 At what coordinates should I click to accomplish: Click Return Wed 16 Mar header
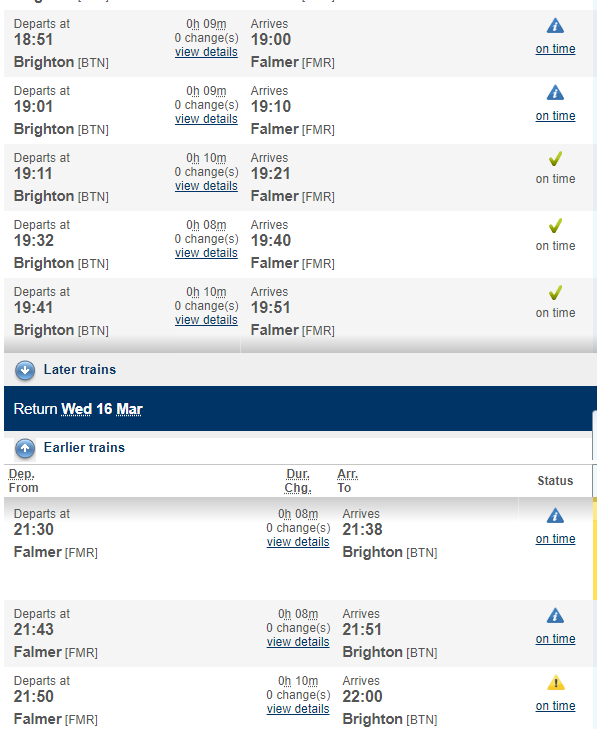78,409
